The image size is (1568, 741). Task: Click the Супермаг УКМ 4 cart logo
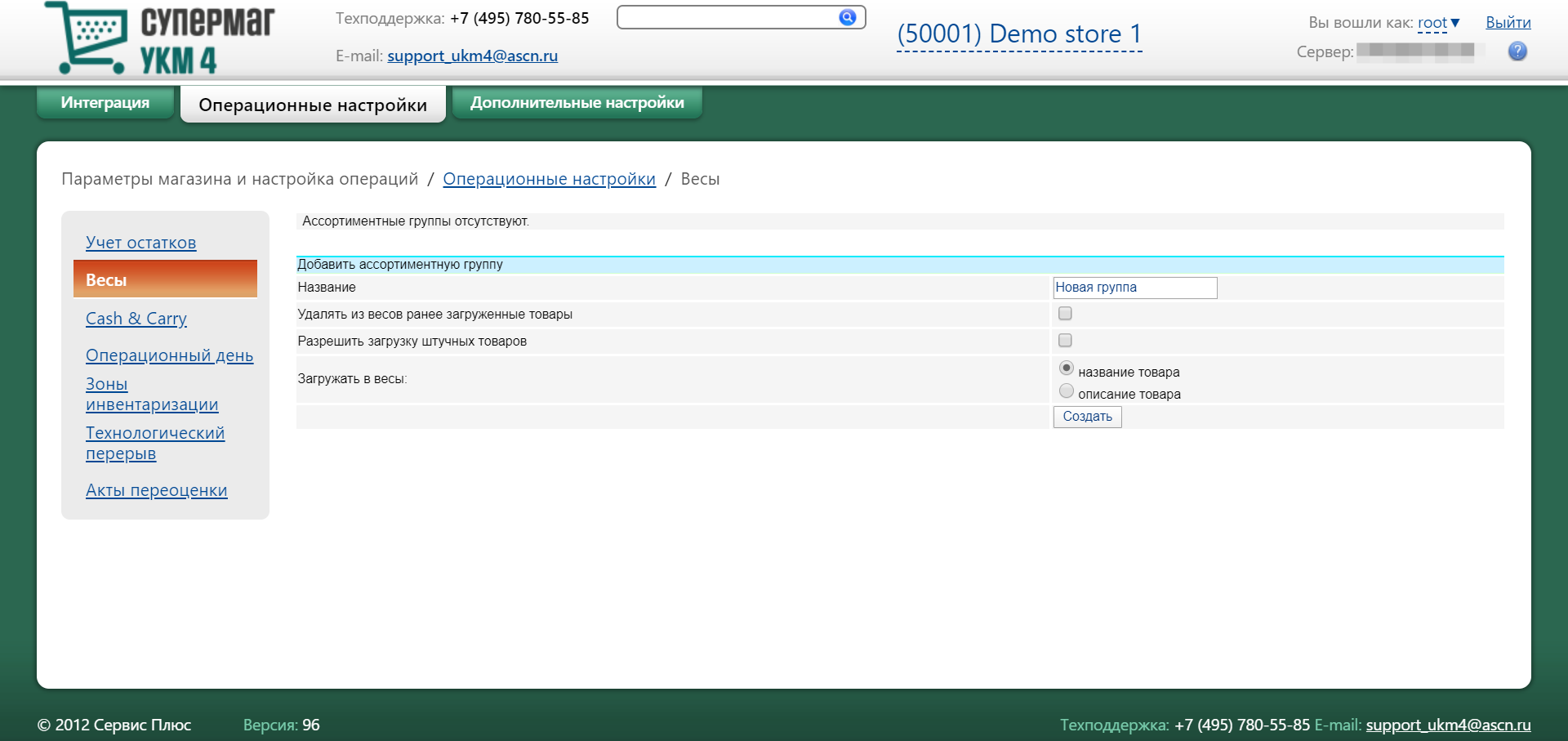pos(159,38)
